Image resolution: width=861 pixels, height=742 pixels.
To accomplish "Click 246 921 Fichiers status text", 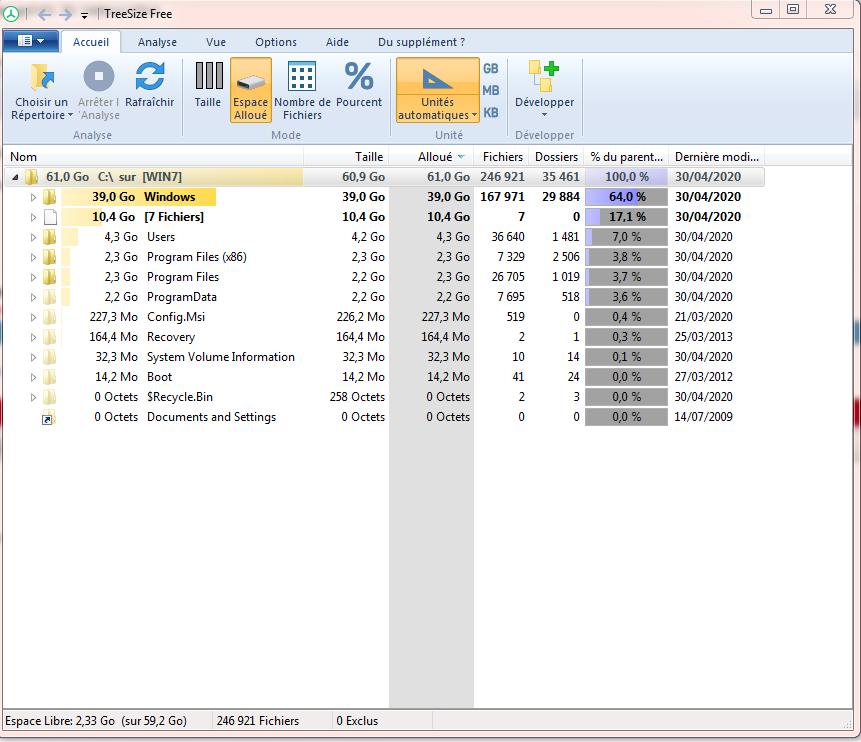I will [258, 721].
